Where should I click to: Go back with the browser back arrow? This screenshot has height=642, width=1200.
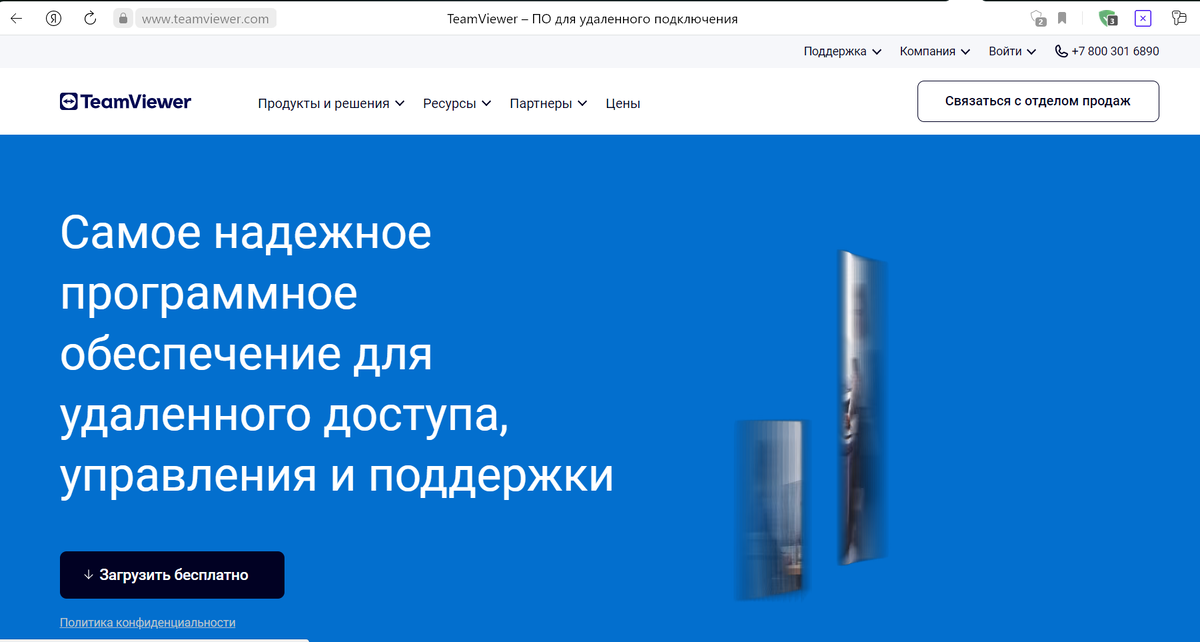click(16, 18)
